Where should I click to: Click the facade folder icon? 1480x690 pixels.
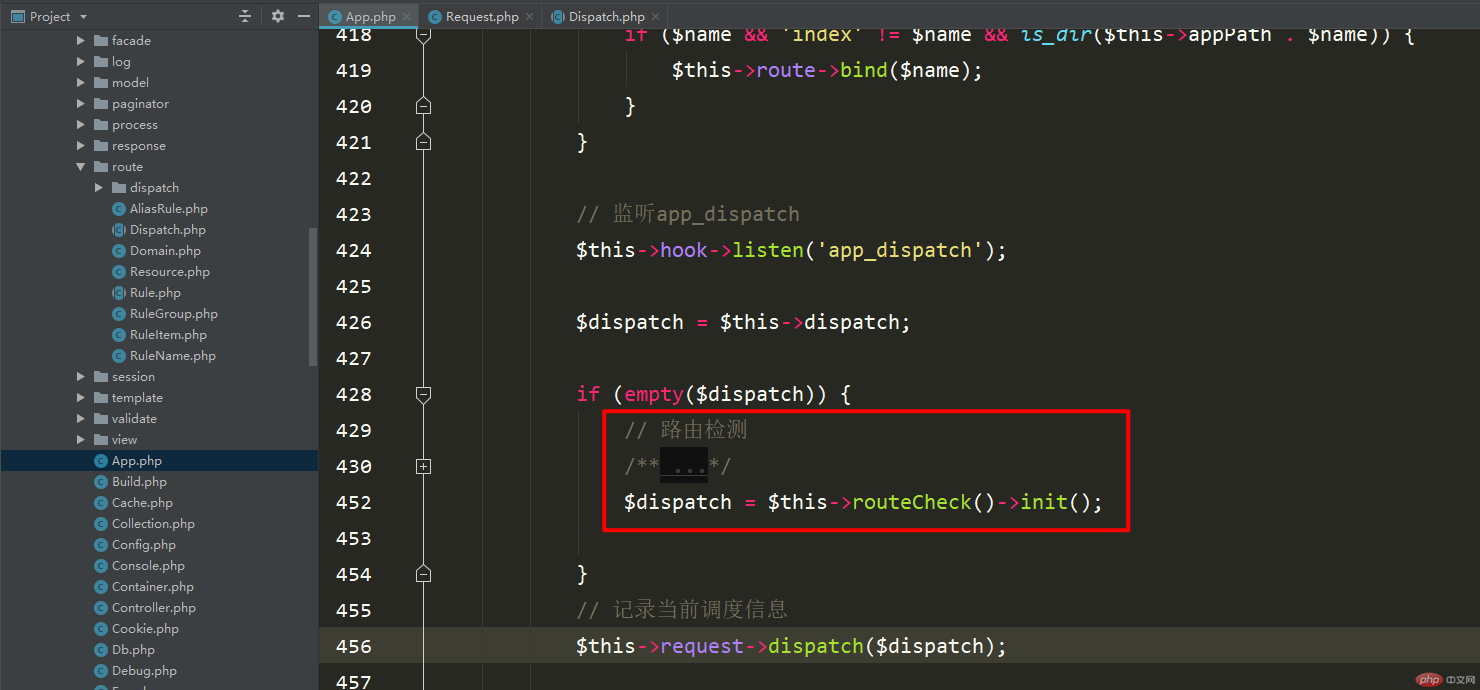point(101,41)
